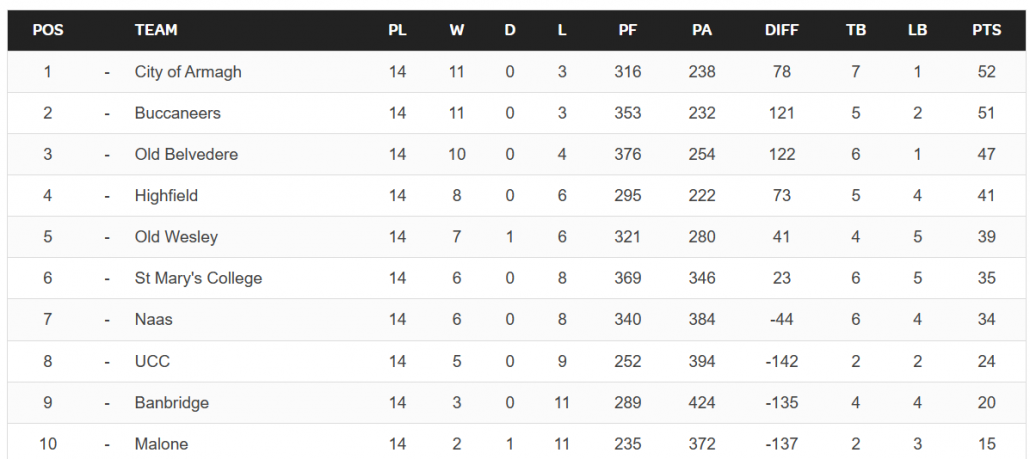Viewport: 1030px width, 459px height.
Task: Select Old Wesley in the table
Action: [176, 237]
